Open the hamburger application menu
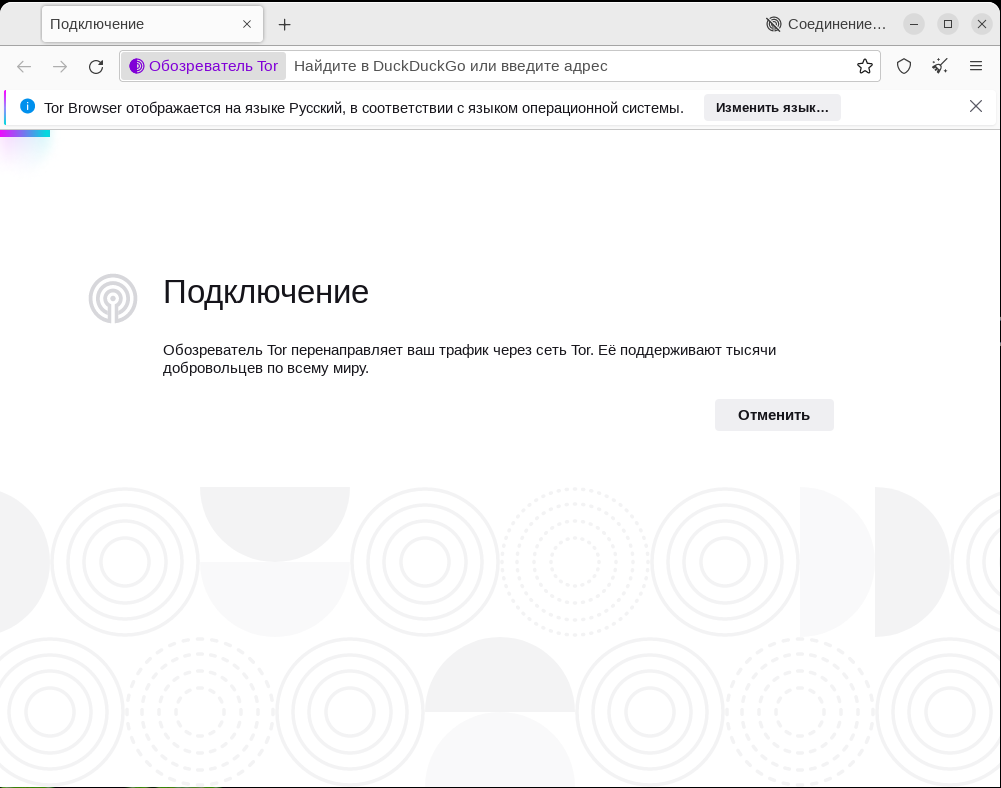This screenshot has width=1001, height=788. click(x=975, y=66)
